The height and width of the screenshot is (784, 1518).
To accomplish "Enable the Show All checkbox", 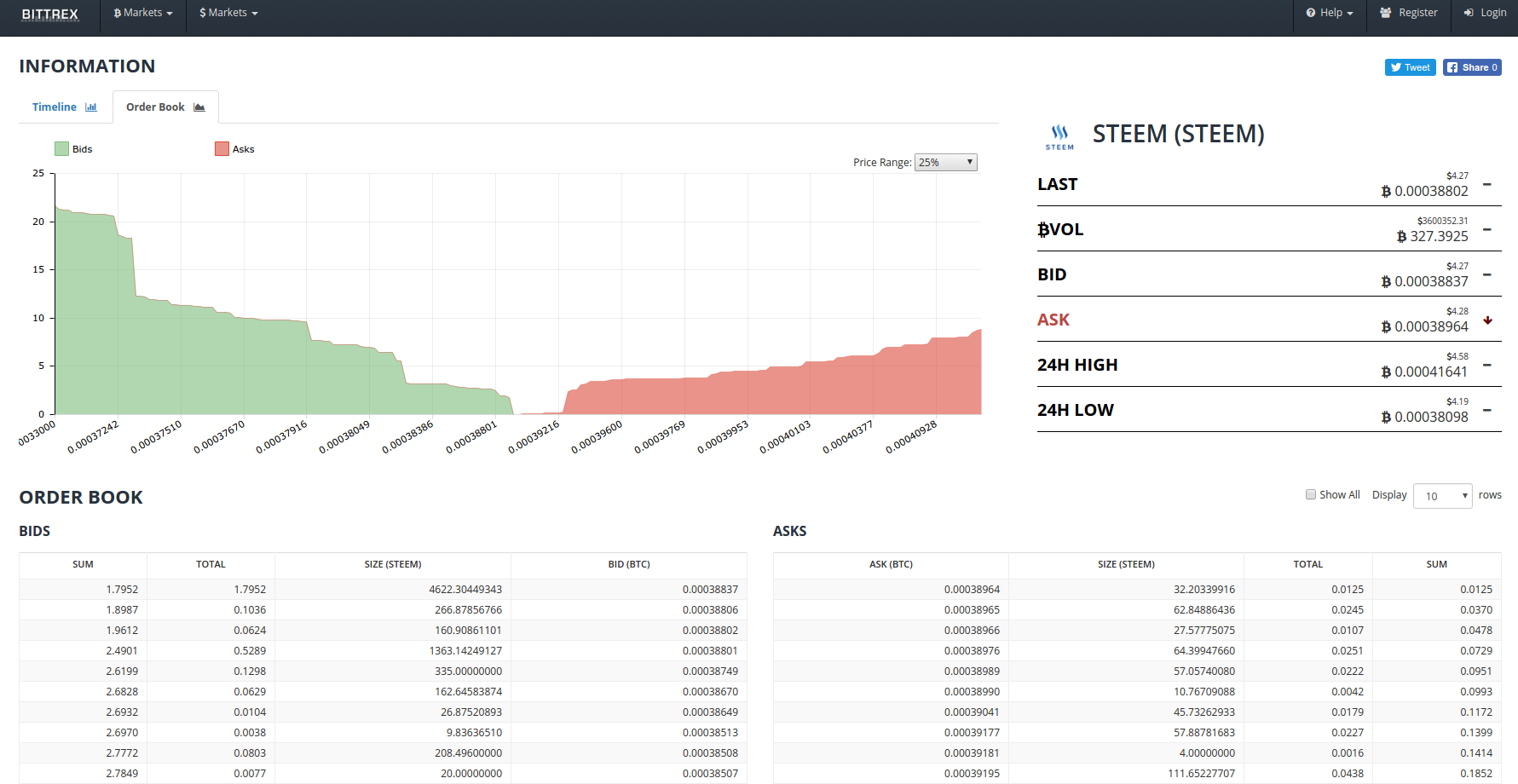I will pos(1311,494).
